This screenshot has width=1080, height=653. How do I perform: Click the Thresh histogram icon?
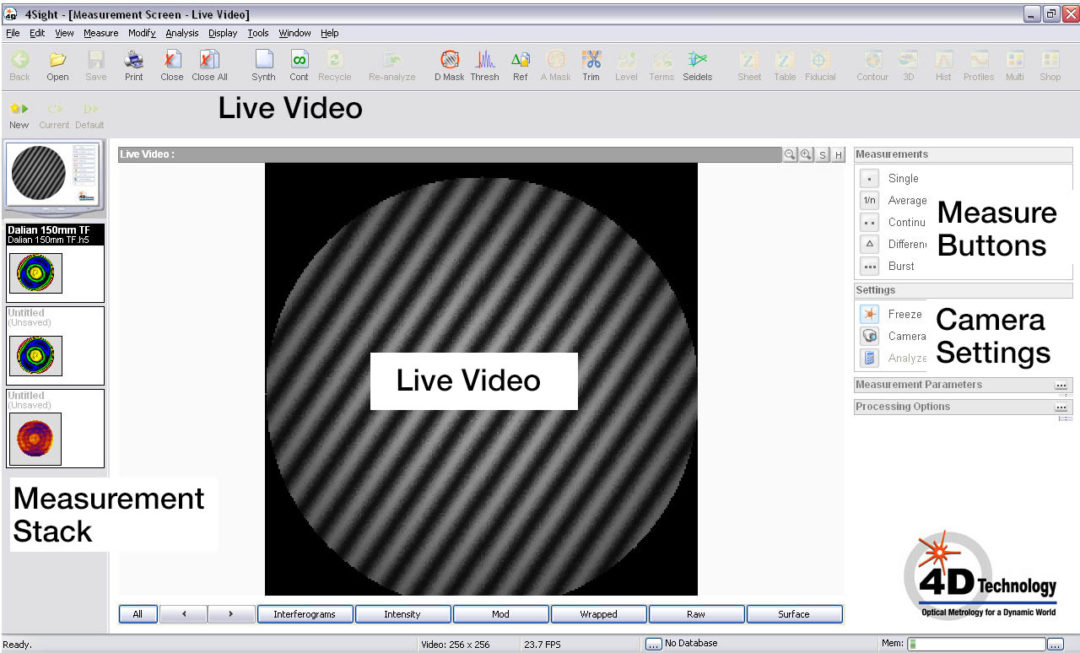484,62
